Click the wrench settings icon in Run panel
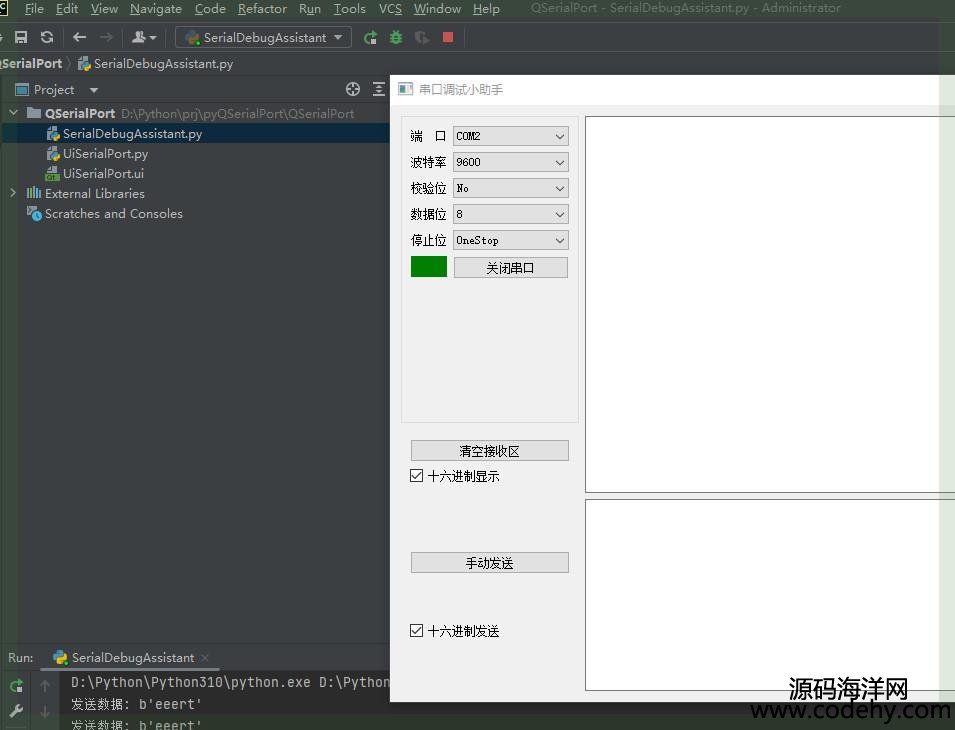The width and height of the screenshot is (955, 730). pyautogui.click(x=16, y=711)
